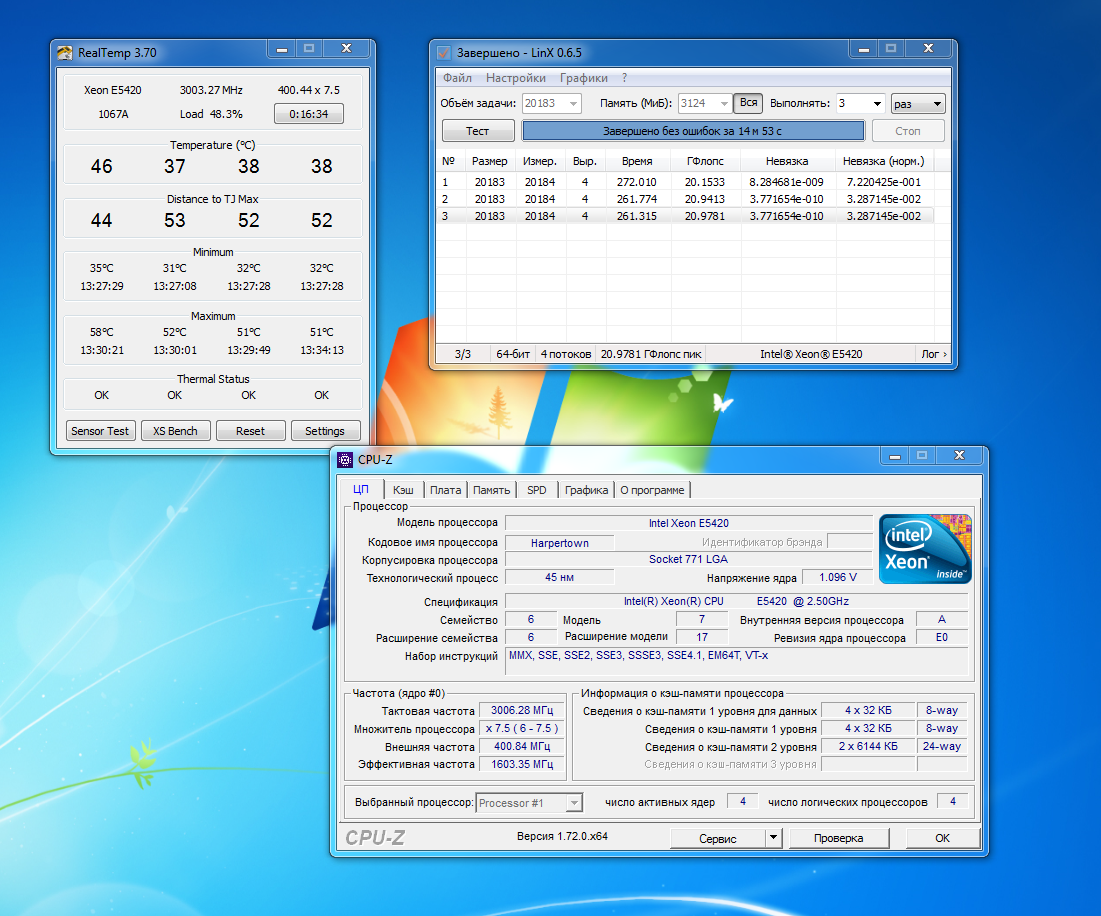Screen dimensions: 1101x916
Task: Click the LinX progress status bar
Action: pyautogui.click(x=692, y=131)
